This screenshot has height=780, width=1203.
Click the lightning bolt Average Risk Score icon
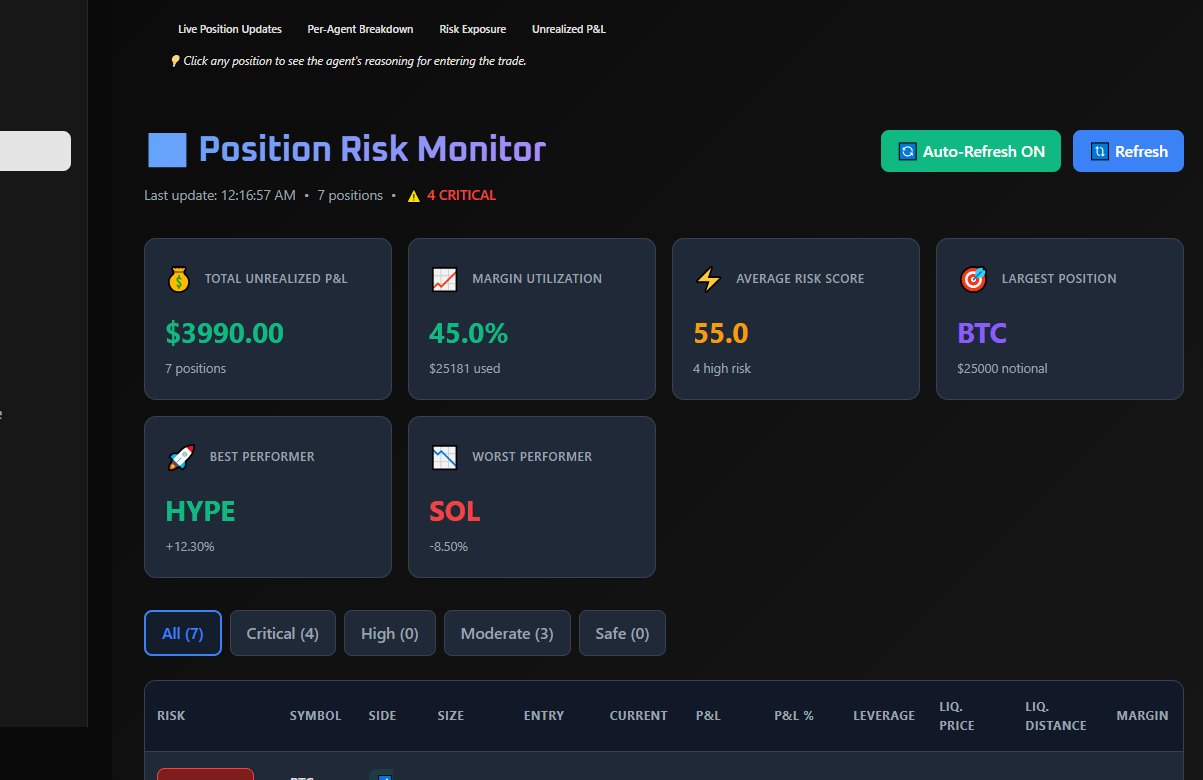708,280
